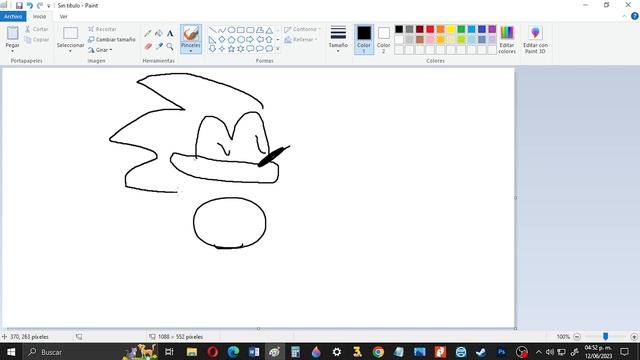Select the Color picker eyedropper tool

[159, 47]
